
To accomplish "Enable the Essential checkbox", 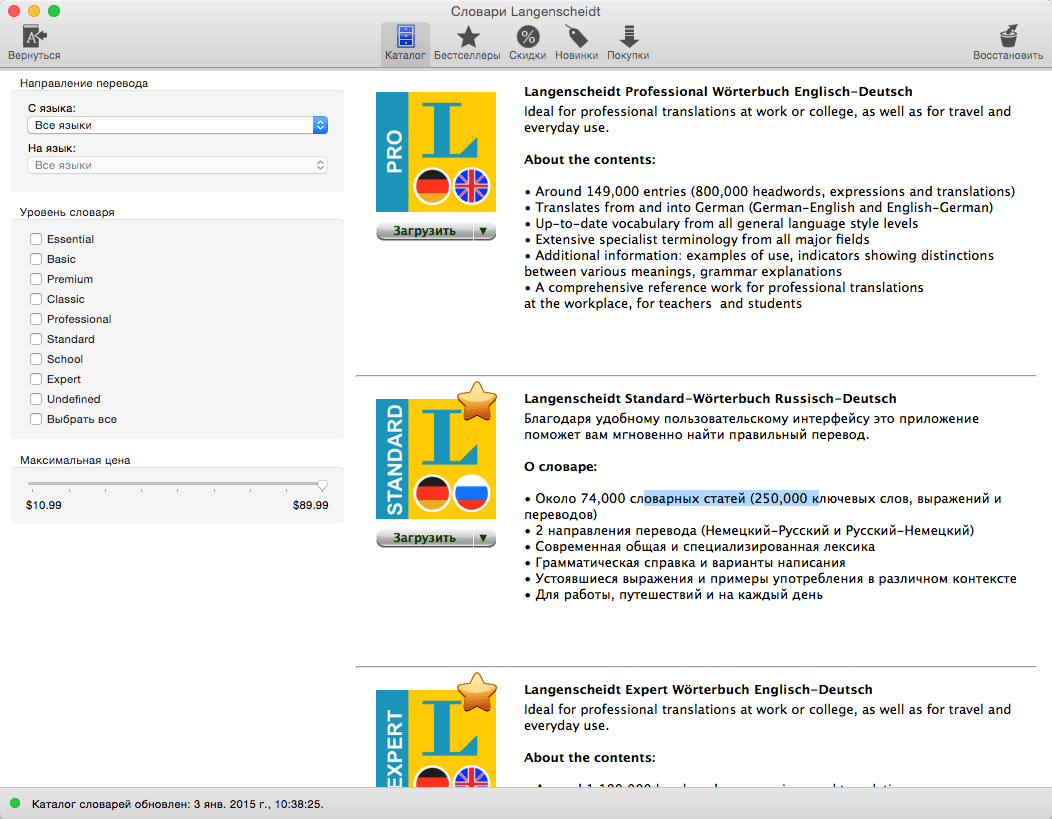I will pos(36,239).
